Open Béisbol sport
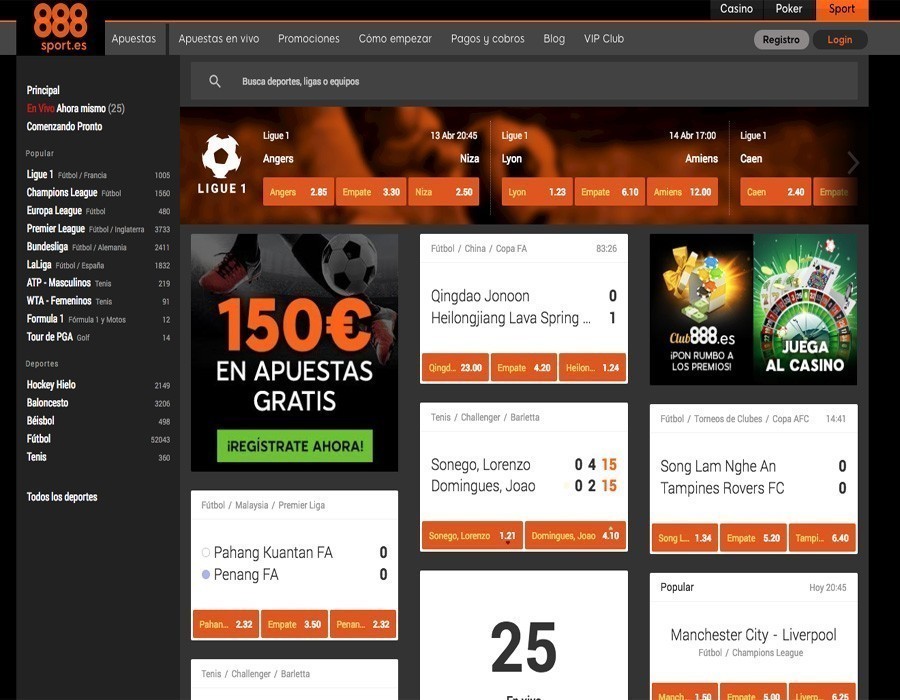 pos(98,421)
